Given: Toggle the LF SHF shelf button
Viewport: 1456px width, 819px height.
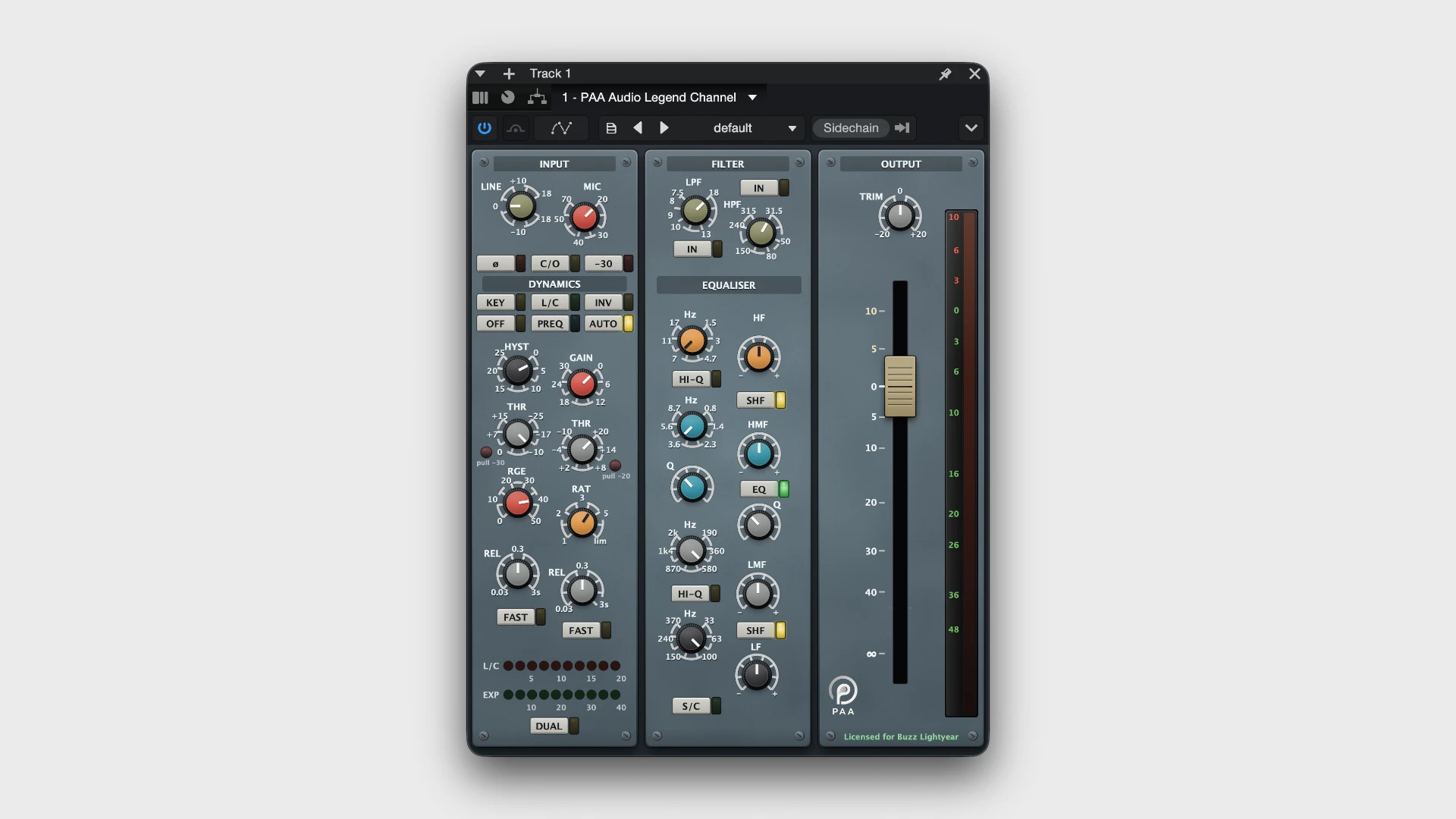Looking at the screenshot, I should click(755, 630).
